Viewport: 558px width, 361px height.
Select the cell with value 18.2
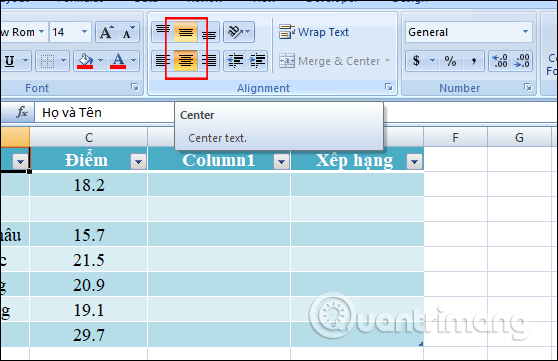(x=89, y=185)
